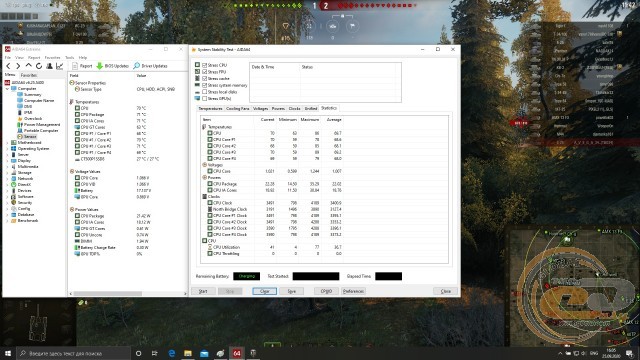640x360 pixels.
Task: Launch Microsoft Edge from taskbar
Action: [172, 353]
